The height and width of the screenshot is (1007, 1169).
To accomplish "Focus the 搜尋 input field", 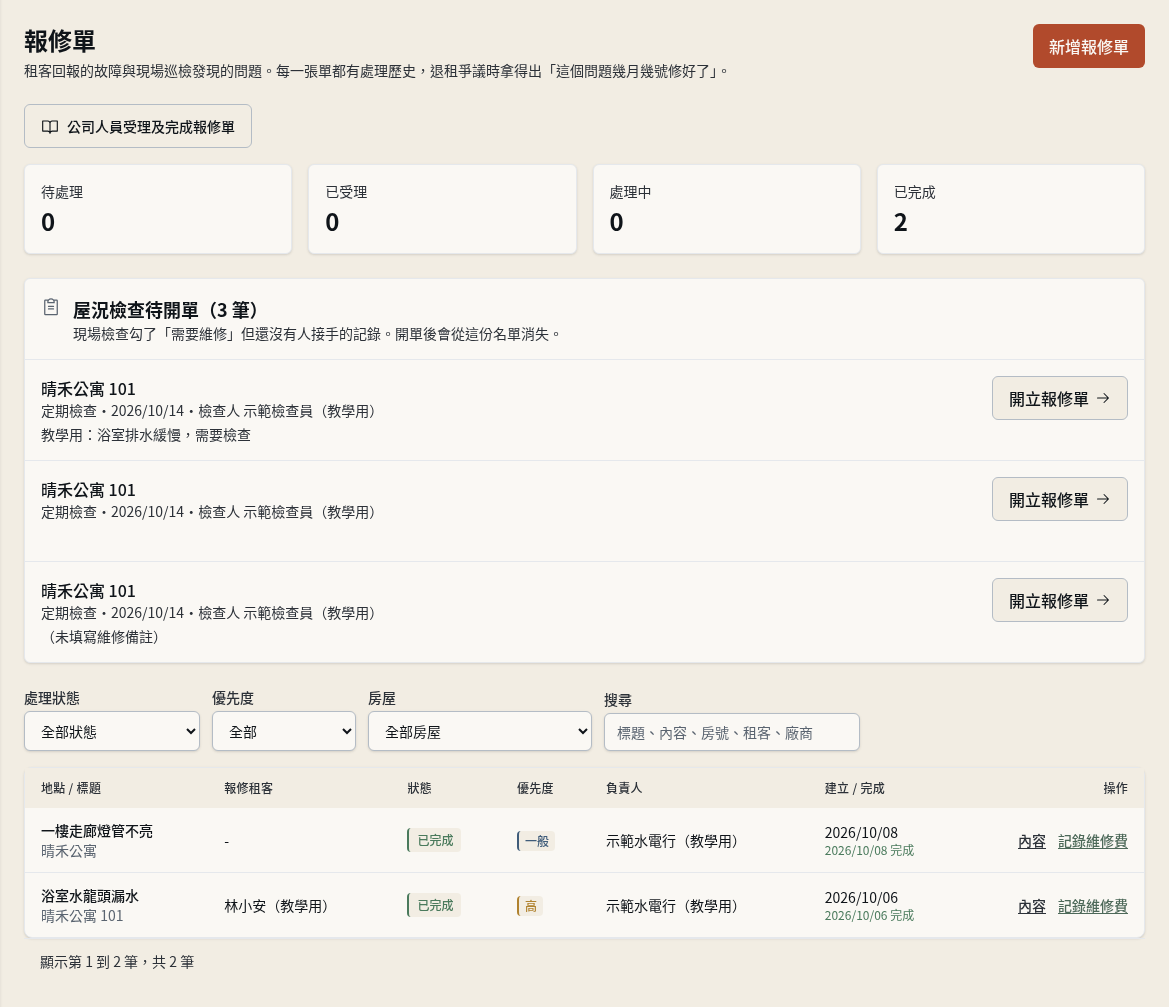I will tap(731, 732).
